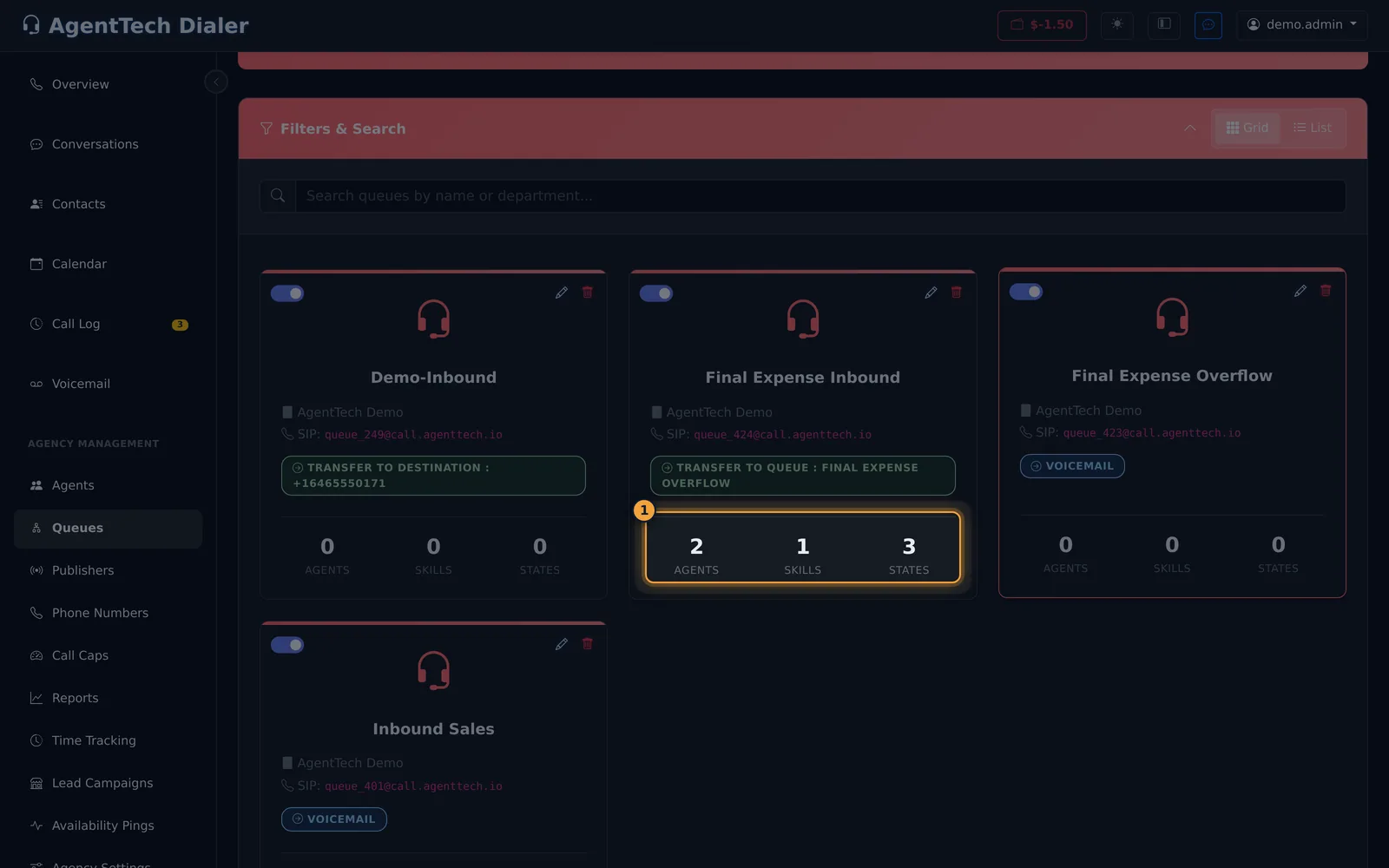1389x868 pixels.
Task: Collapse the sidebar with arrow button
Action: tap(216, 82)
